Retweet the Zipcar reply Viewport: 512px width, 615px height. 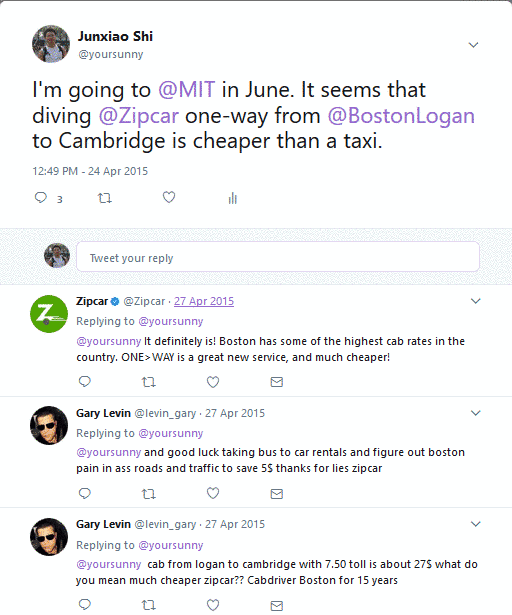(x=149, y=382)
